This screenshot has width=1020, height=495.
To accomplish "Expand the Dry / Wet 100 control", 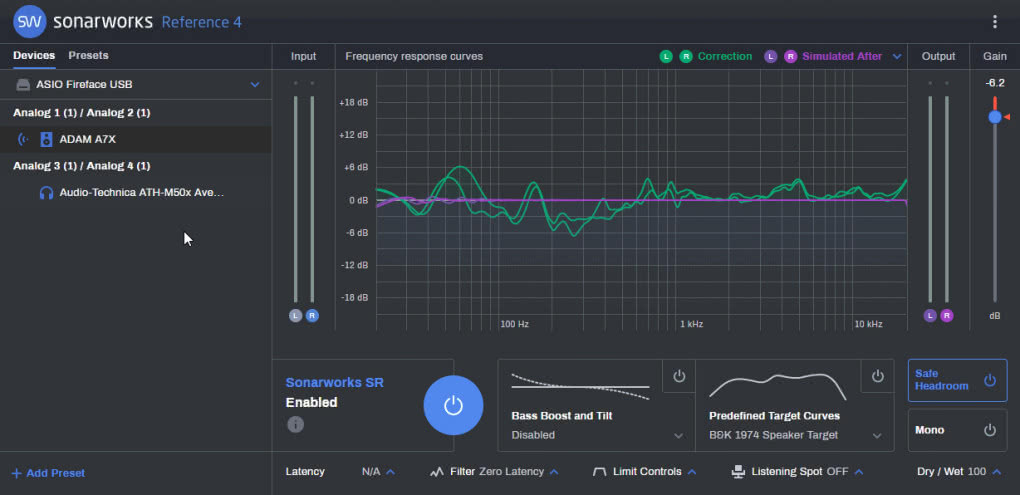I will [x=996, y=472].
